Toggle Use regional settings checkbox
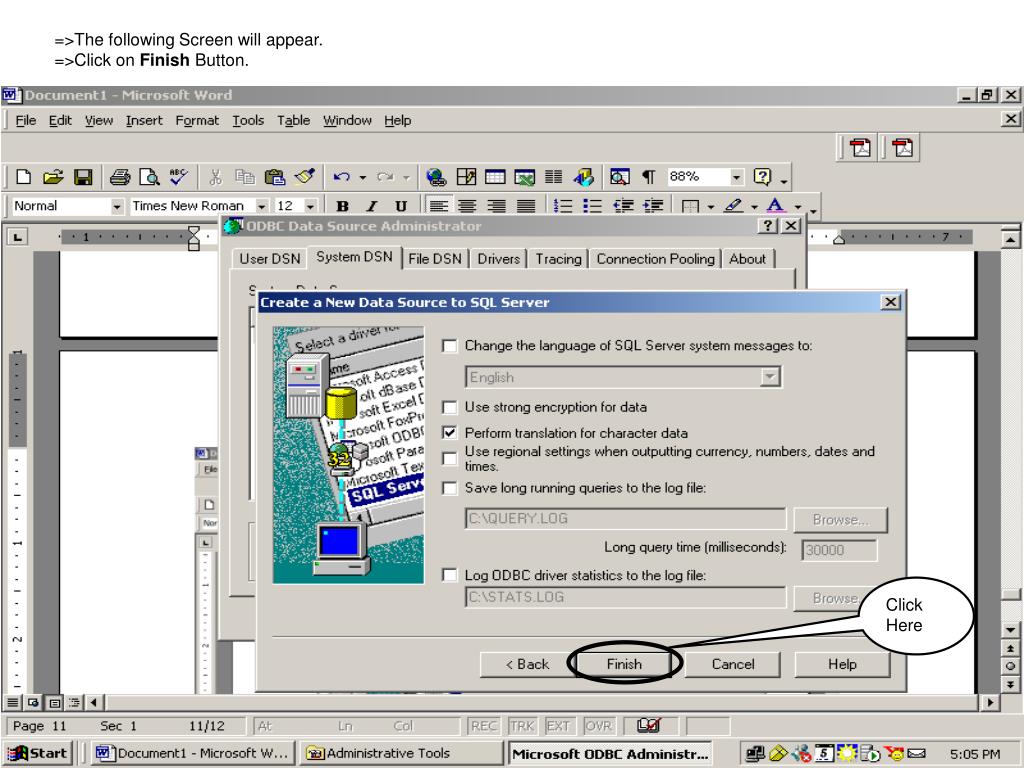The height and width of the screenshot is (768, 1024). point(450,458)
